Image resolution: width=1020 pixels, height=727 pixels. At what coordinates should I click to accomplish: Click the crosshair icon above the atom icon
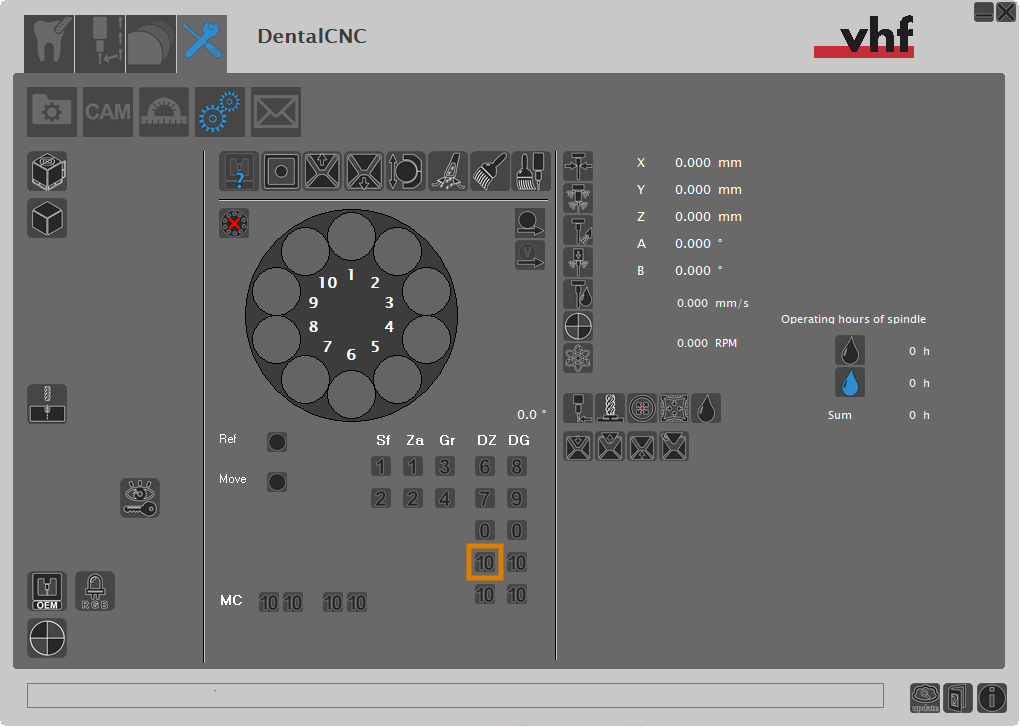pyautogui.click(x=578, y=326)
